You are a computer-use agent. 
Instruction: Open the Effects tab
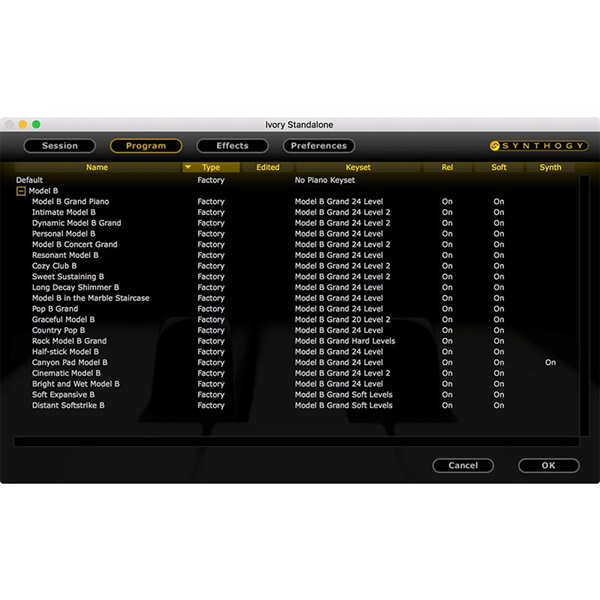coord(232,146)
